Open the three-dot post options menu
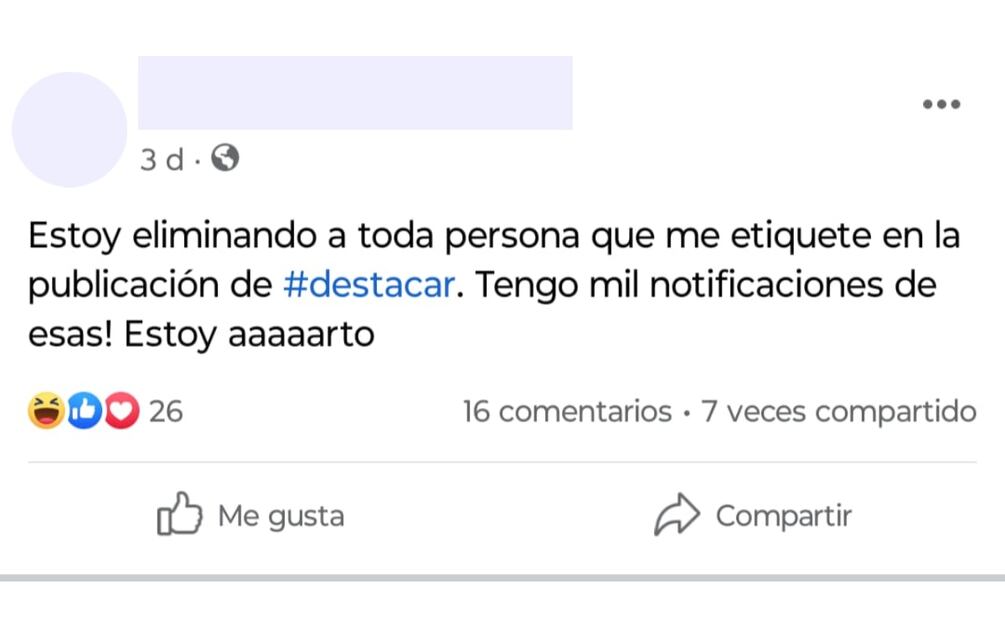Screen dimensions: 1005x620 [941, 104]
